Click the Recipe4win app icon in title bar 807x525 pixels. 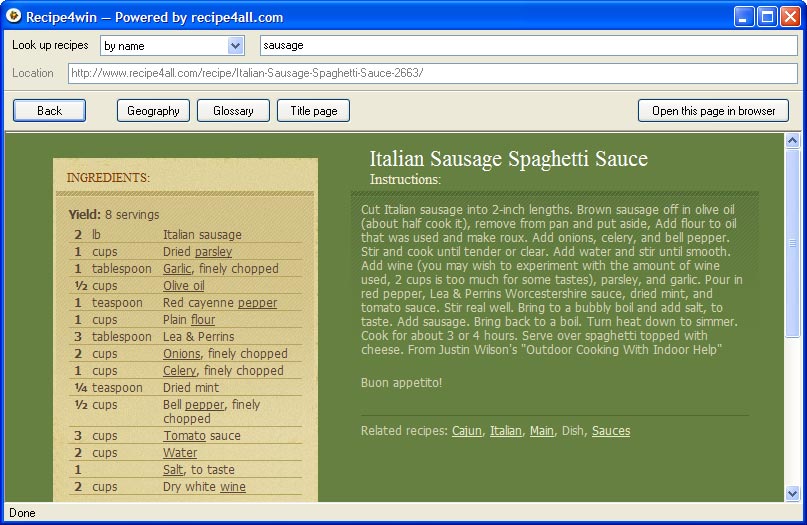click(x=14, y=16)
